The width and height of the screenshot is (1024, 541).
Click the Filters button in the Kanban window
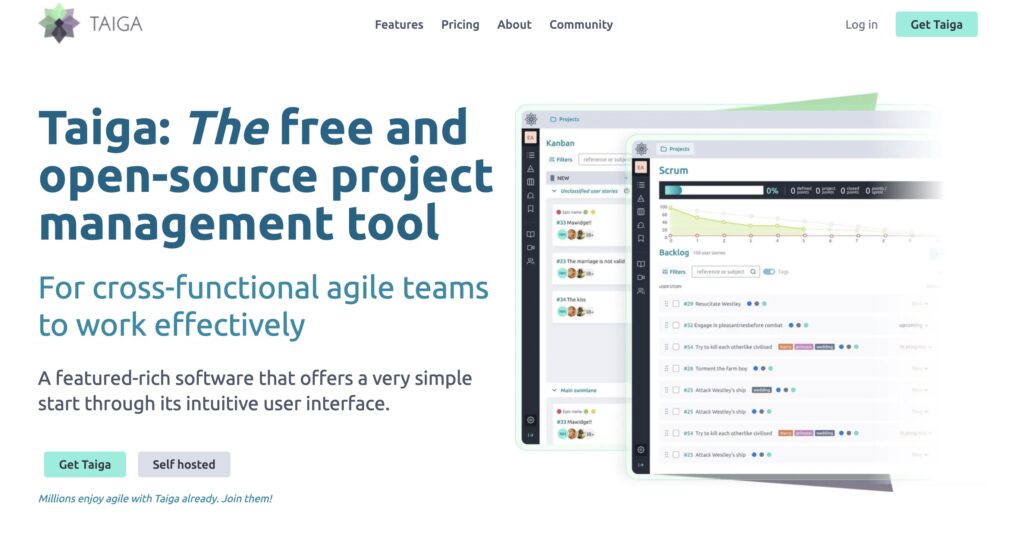tap(560, 159)
